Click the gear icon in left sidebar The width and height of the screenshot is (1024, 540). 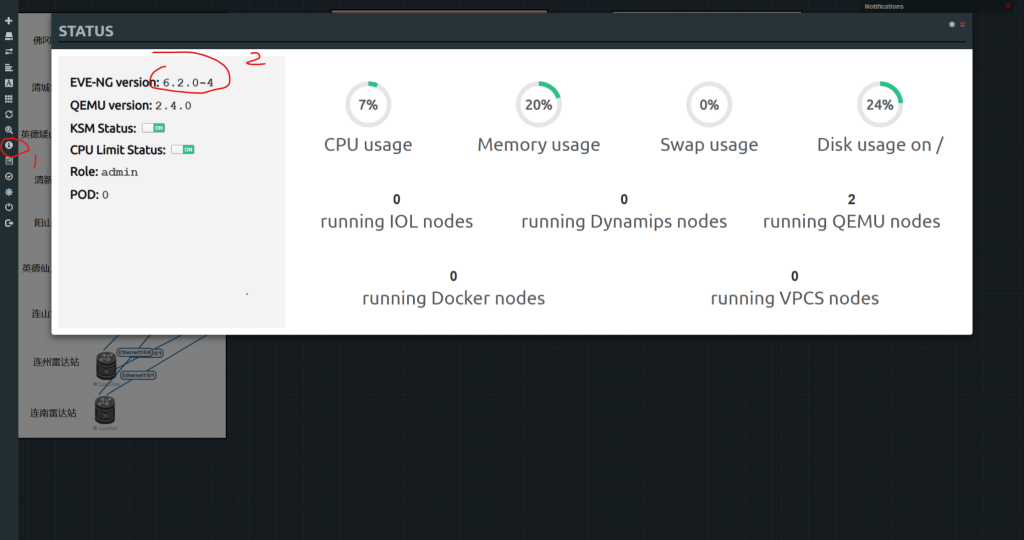tap(9, 191)
